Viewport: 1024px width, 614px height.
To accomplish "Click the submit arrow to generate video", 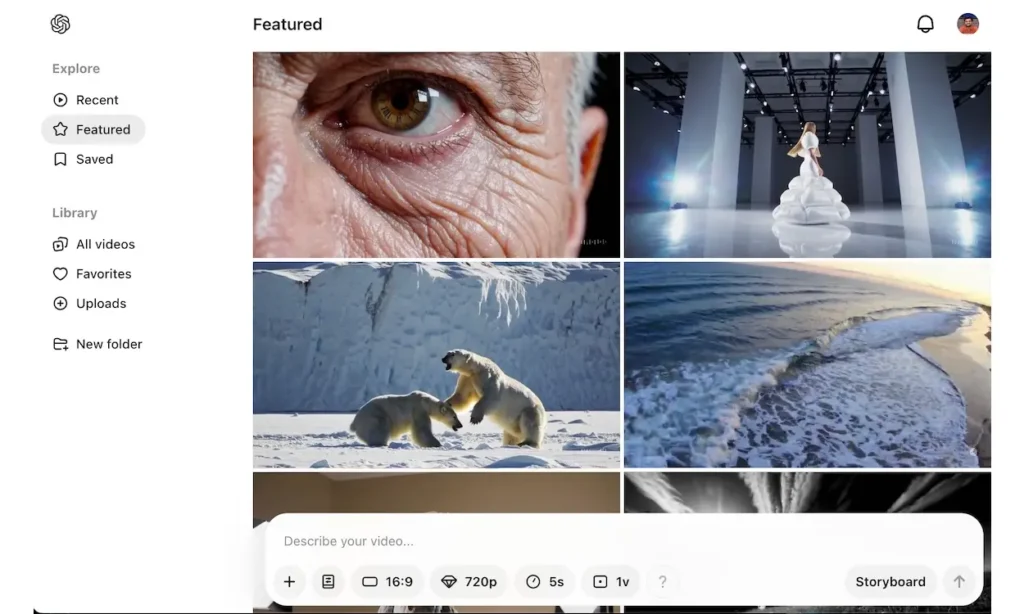I will click(959, 581).
